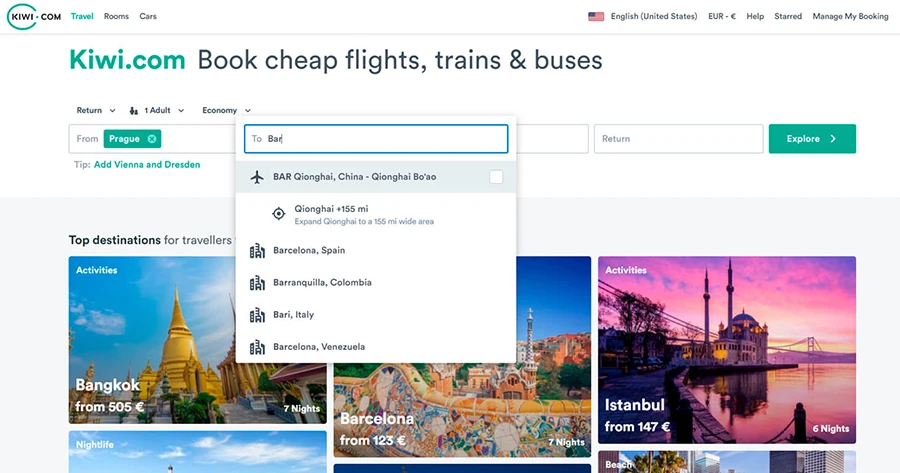Click the airplane icon beside BAR Qionghai
Viewport: 900px width, 473px height.
point(257,177)
